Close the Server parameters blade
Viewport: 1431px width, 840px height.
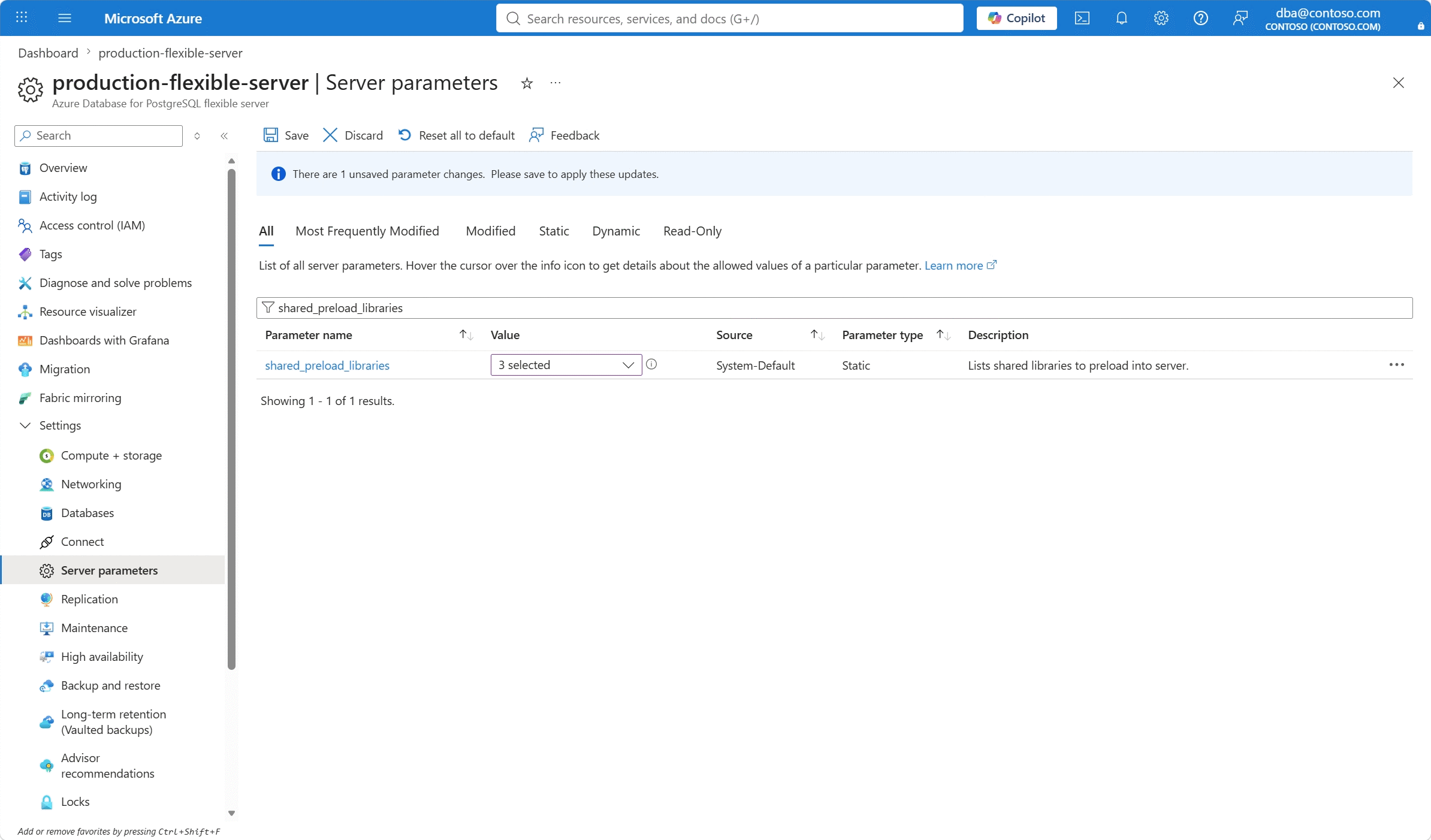tap(1399, 83)
